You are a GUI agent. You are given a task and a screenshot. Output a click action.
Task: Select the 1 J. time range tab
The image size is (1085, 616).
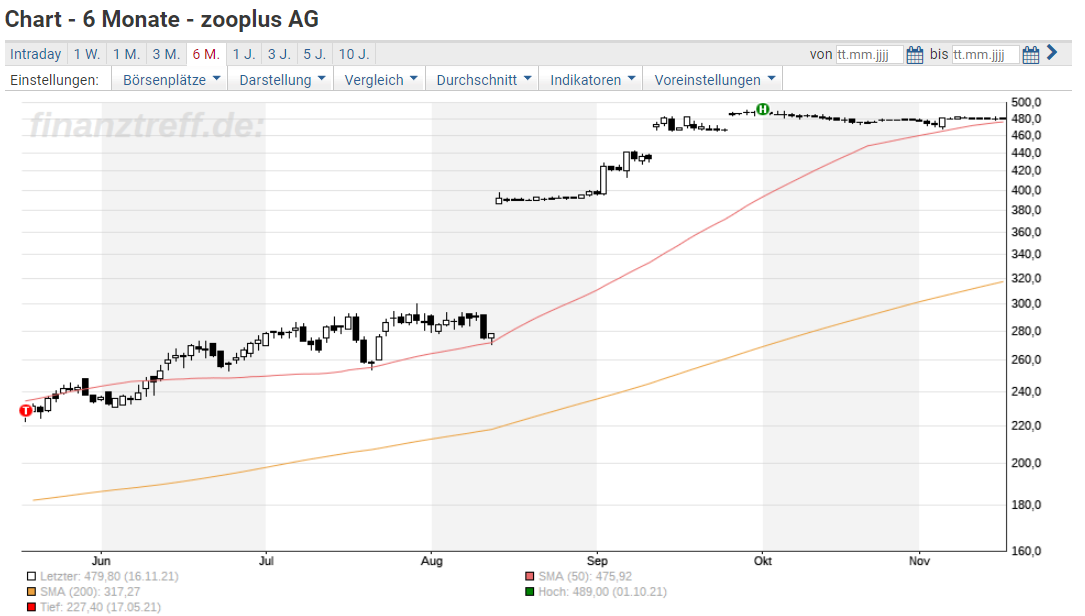pyautogui.click(x=244, y=54)
